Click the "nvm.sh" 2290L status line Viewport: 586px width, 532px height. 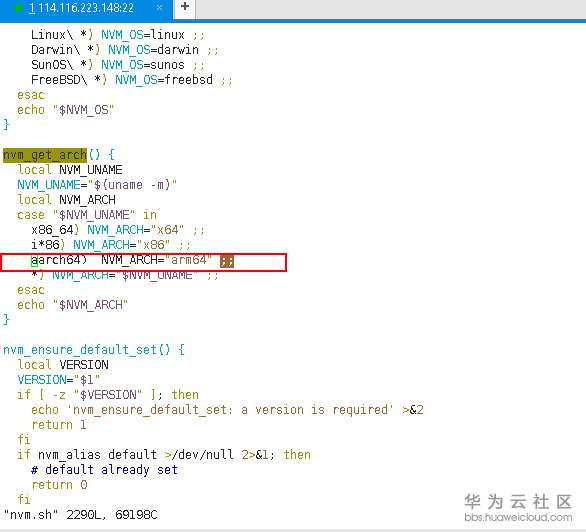point(80,515)
